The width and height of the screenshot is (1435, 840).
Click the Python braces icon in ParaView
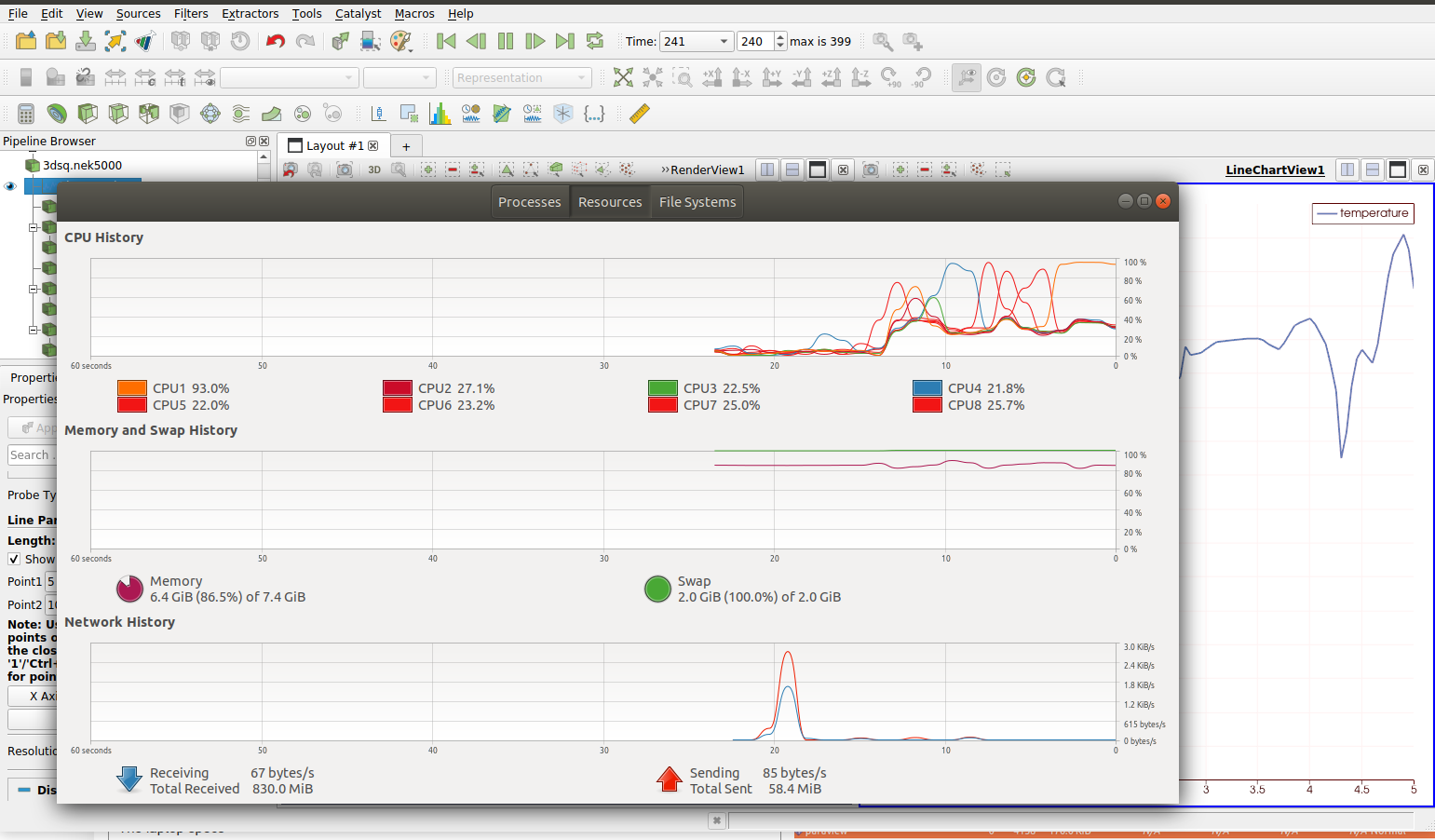coord(594,114)
